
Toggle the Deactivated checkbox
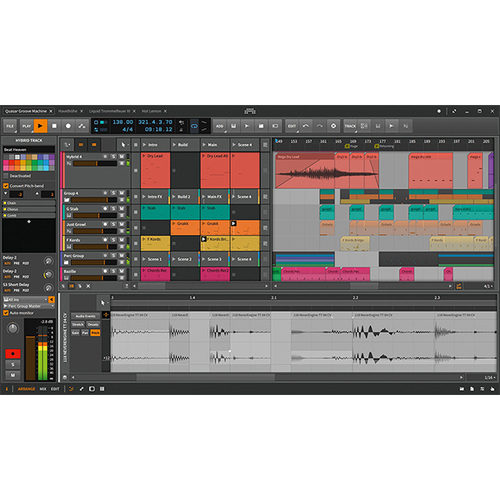[x=6, y=176]
